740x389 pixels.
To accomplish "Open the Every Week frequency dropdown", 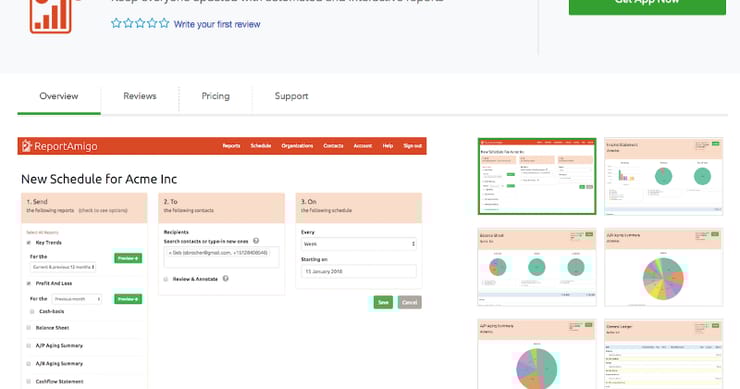I will 359,244.
